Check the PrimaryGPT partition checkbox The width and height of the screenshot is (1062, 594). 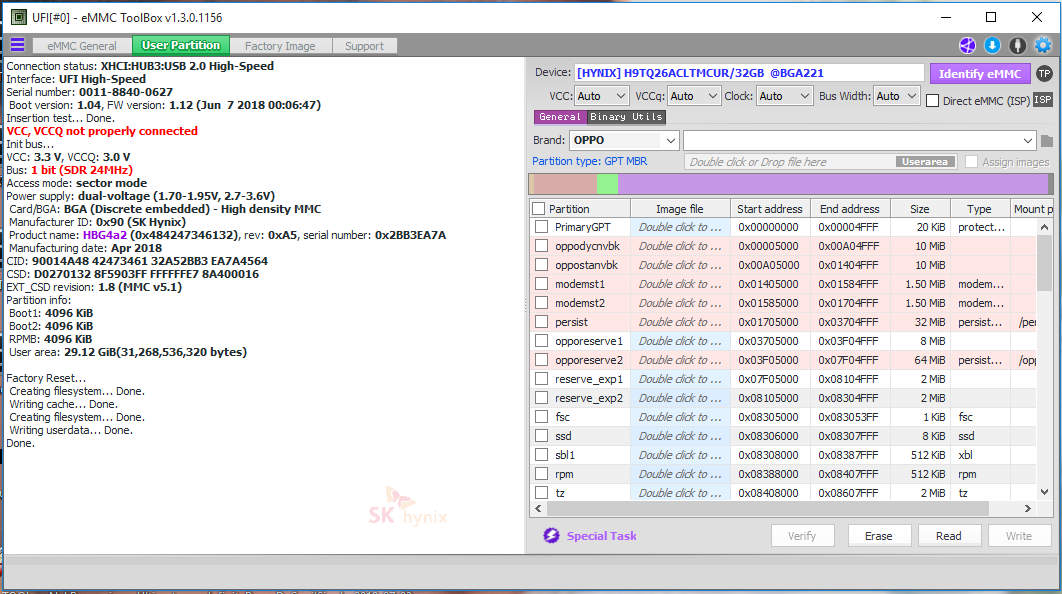coord(541,227)
